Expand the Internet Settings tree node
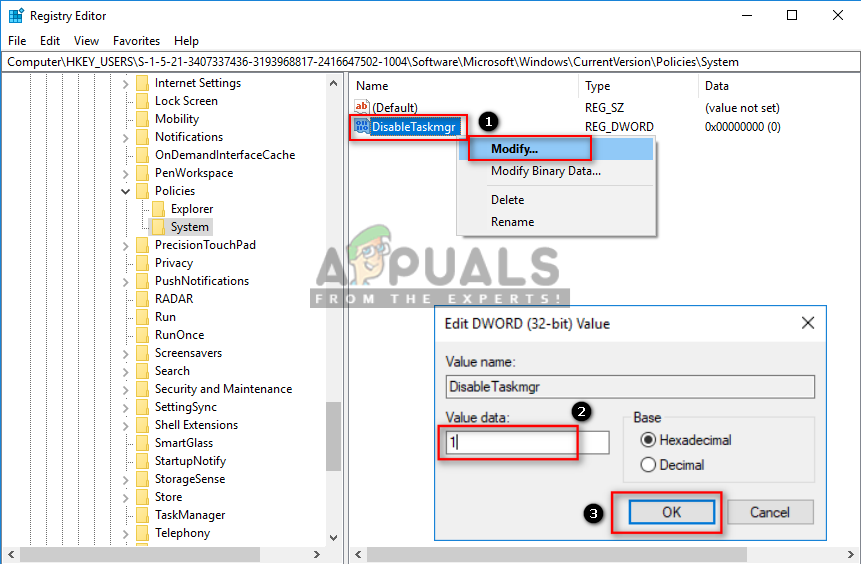This screenshot has width=861, height=564. tap(125, 83)
